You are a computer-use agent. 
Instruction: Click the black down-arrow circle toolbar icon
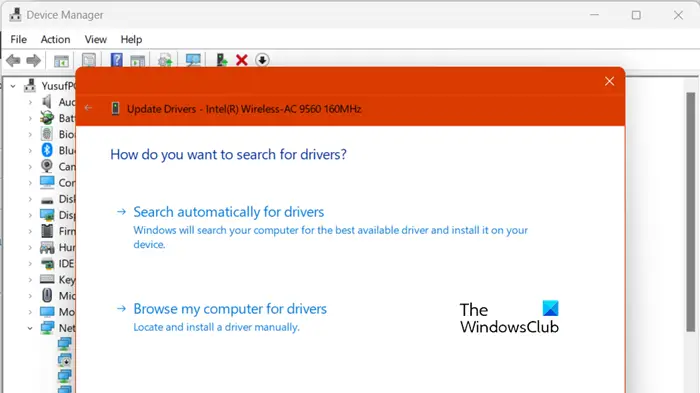262,60
